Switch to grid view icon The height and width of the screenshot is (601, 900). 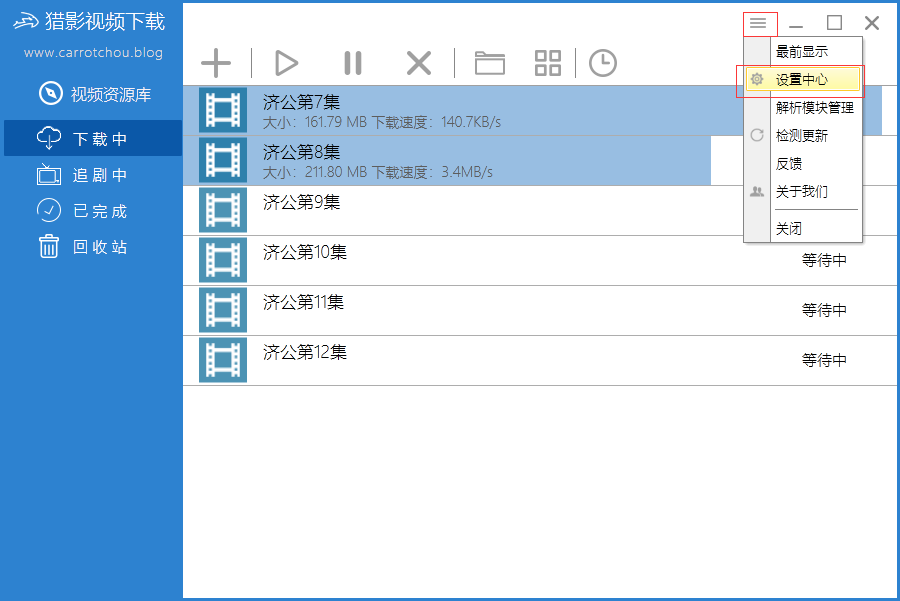click(x=548, y=63)
